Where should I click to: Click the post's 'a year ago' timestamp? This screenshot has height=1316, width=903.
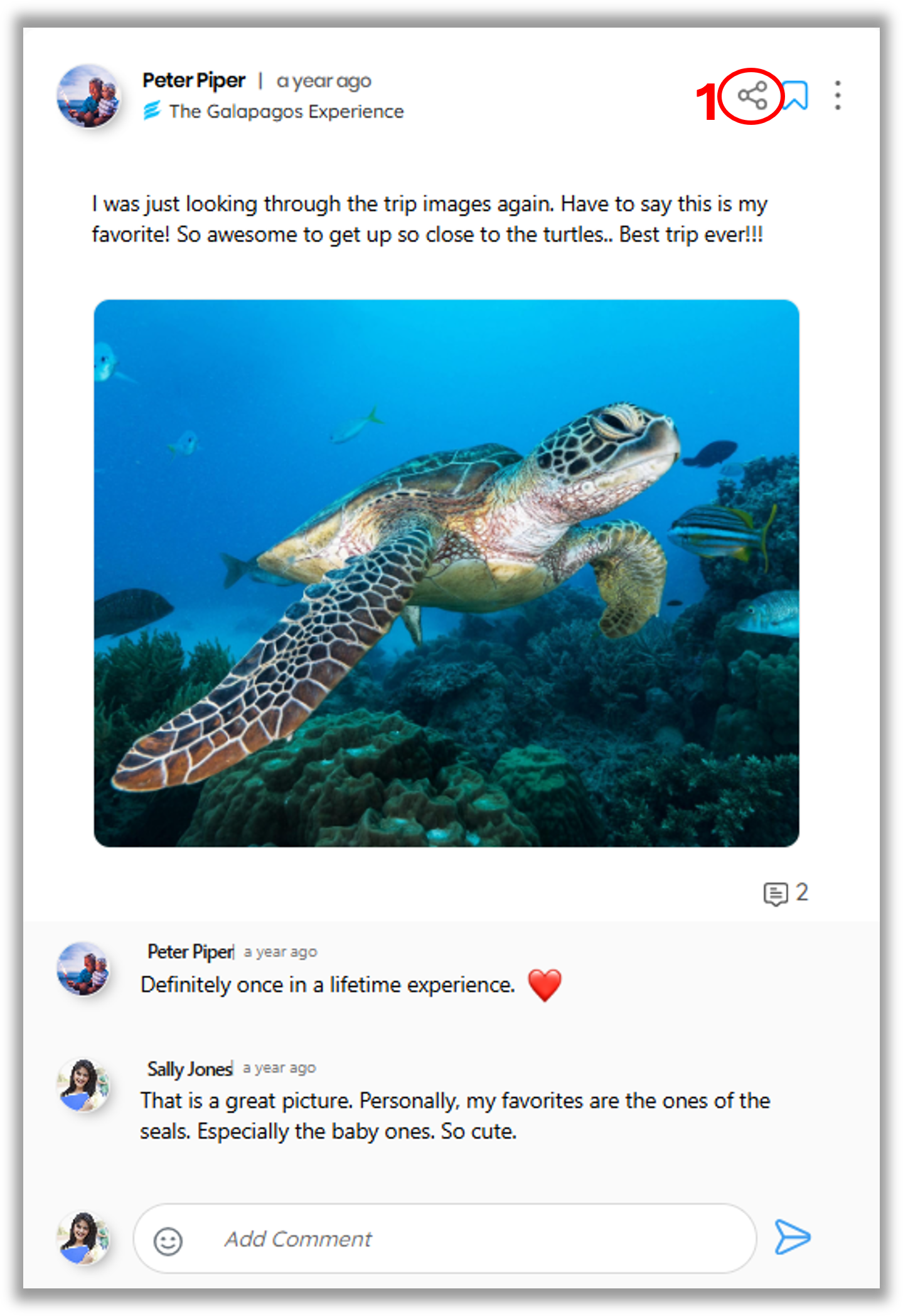click(x=324, y=82)
